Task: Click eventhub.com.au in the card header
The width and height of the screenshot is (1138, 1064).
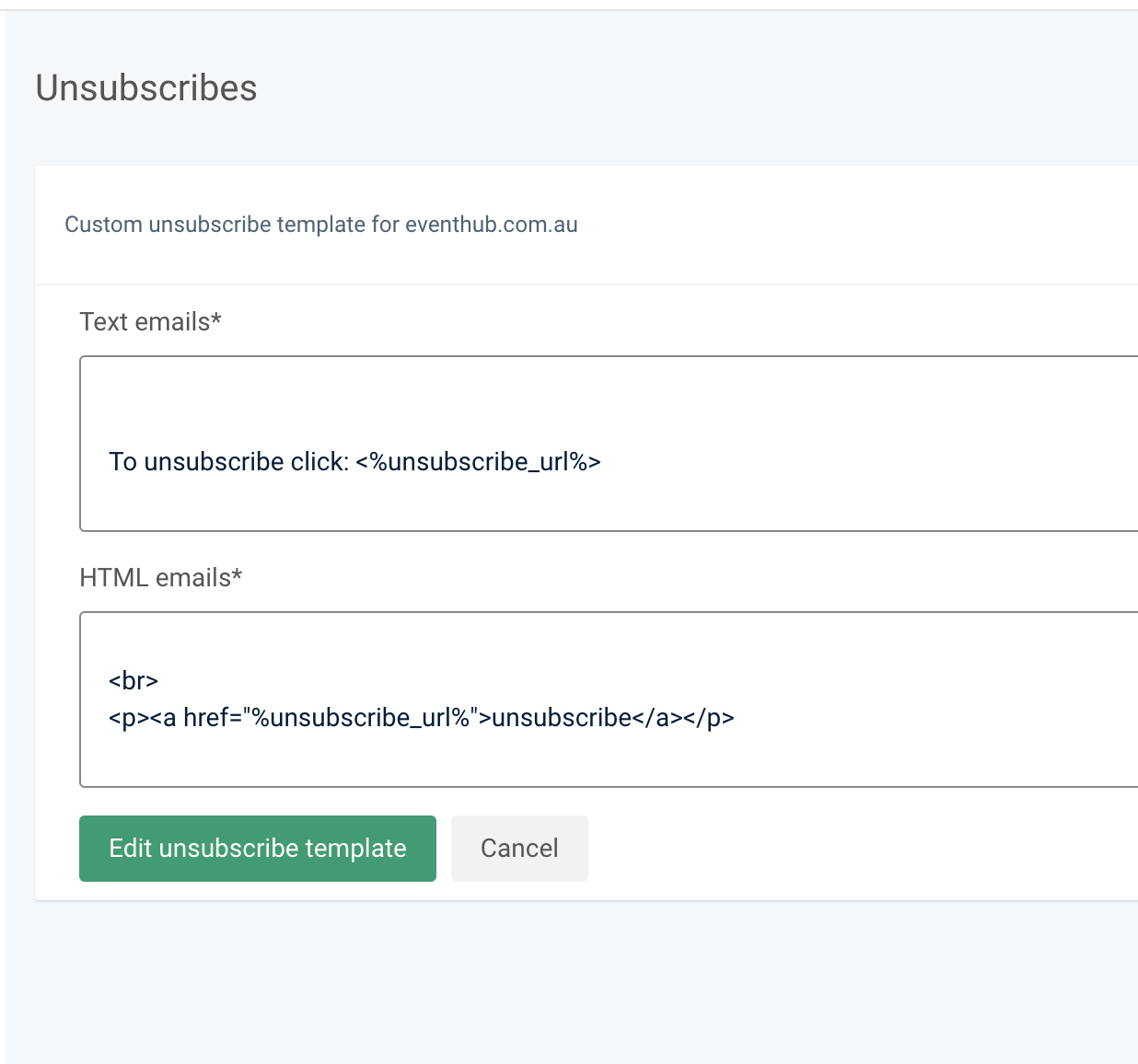Action: (x=491, y=225)
